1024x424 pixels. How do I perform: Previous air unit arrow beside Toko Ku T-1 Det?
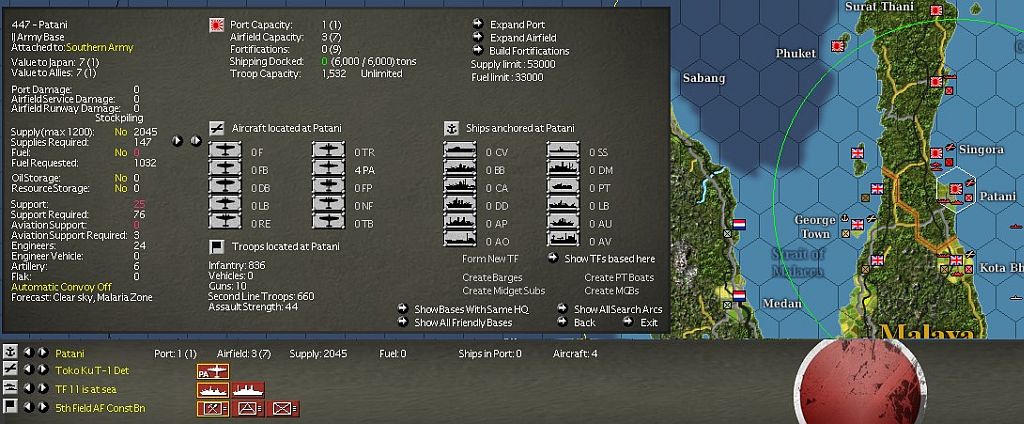click(29, 370)
